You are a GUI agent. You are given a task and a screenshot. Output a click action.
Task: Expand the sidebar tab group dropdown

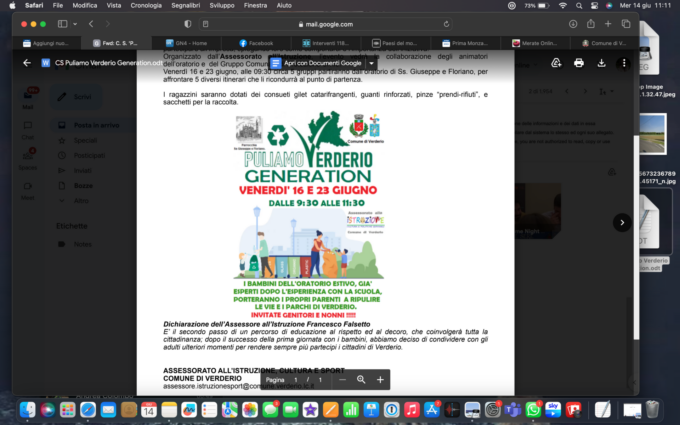point(75,24)
